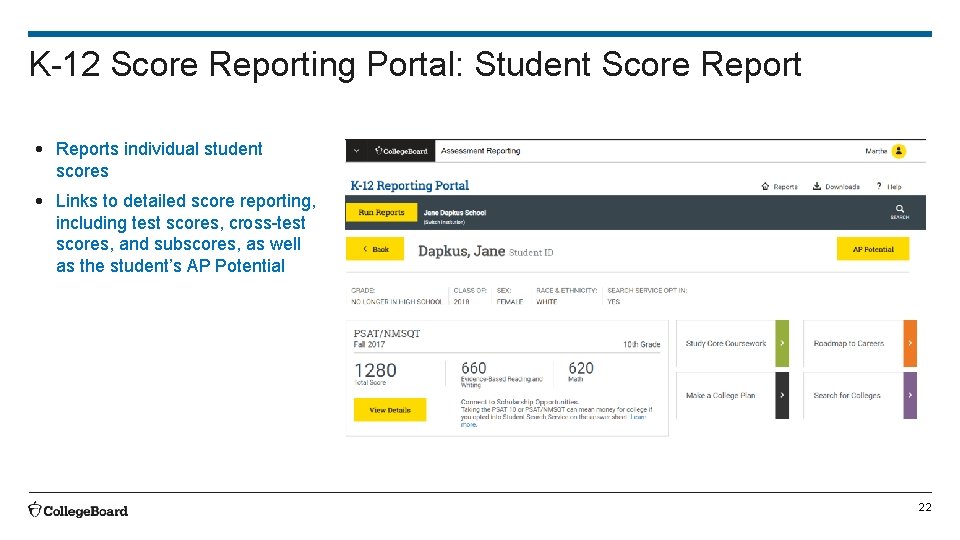The image size is (960, 540).
Task: Expand the chevron menu beside CollegeBoard logo
Action: pos(356,151)
